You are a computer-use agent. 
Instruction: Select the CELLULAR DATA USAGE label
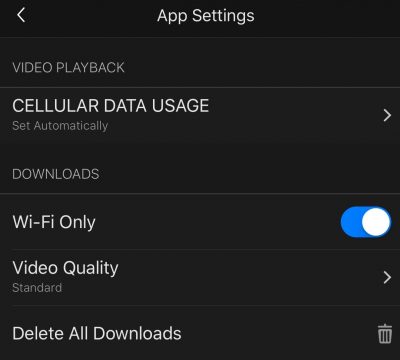[111, 106]
